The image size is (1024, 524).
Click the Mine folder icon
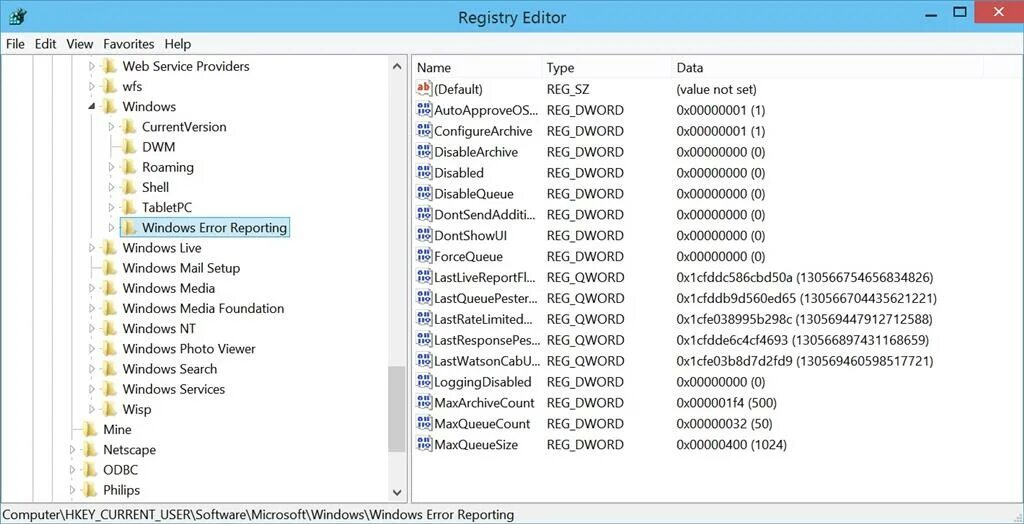pyautogui.click(x=90, y=429)
